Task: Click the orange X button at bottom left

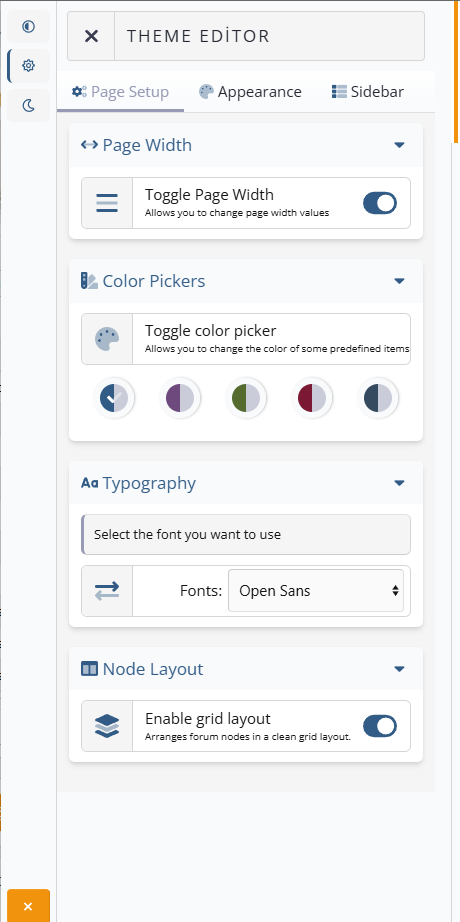Action: coord(28,906)
